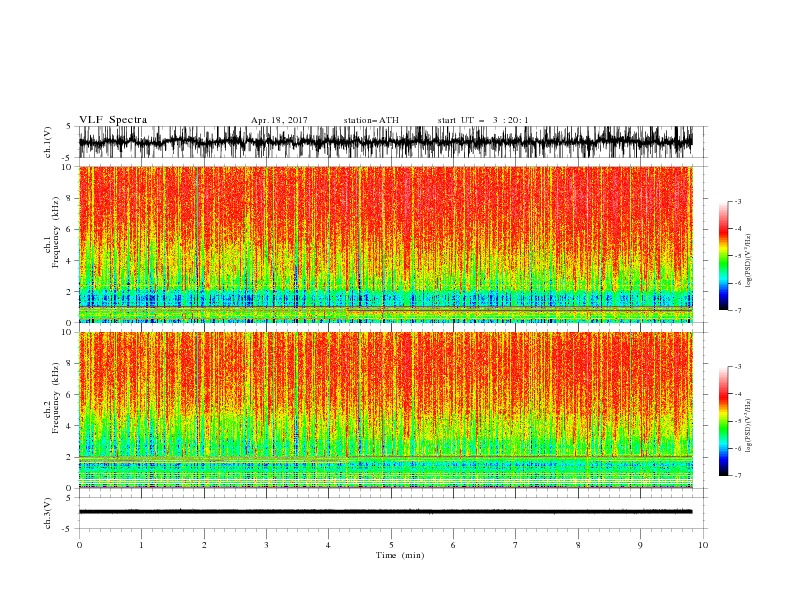The height and width of the screenshot is (612, 792).
Task: Click the 'ch.1(V)' waveform axis label
Action: (x=48, y=142)
